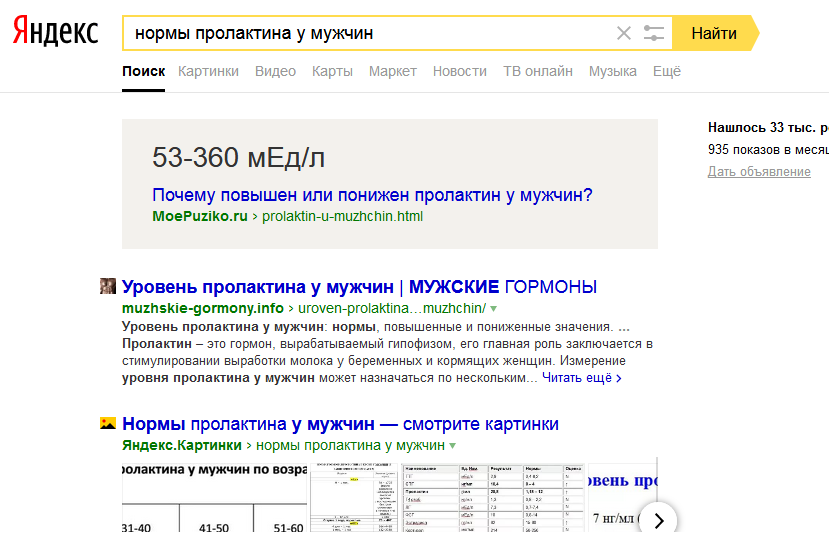Screen dimensions: 829x537
Task: Open the Карты tab
Action: pyautogui.click(x=332, y=71)
